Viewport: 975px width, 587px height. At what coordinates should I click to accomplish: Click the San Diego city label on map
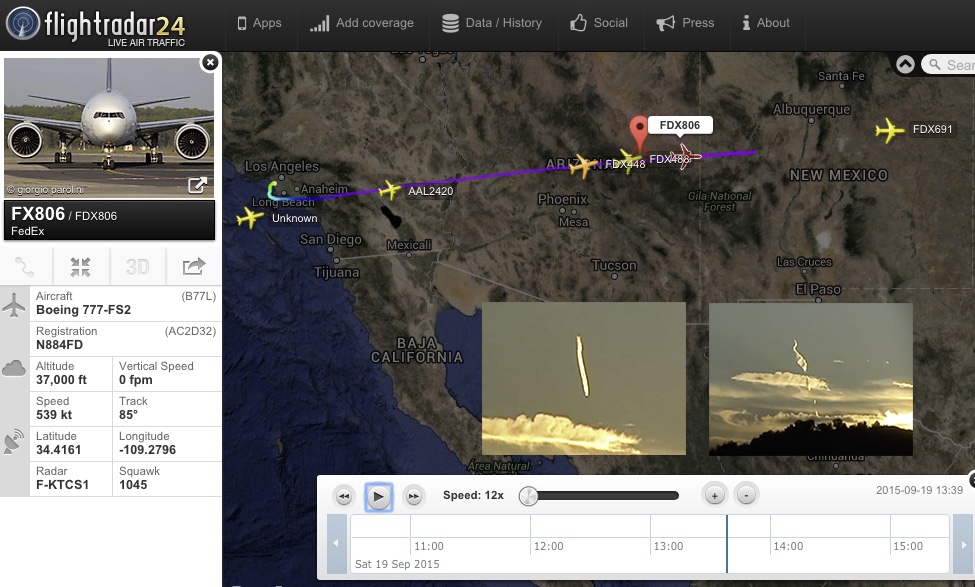click(330, 239)
